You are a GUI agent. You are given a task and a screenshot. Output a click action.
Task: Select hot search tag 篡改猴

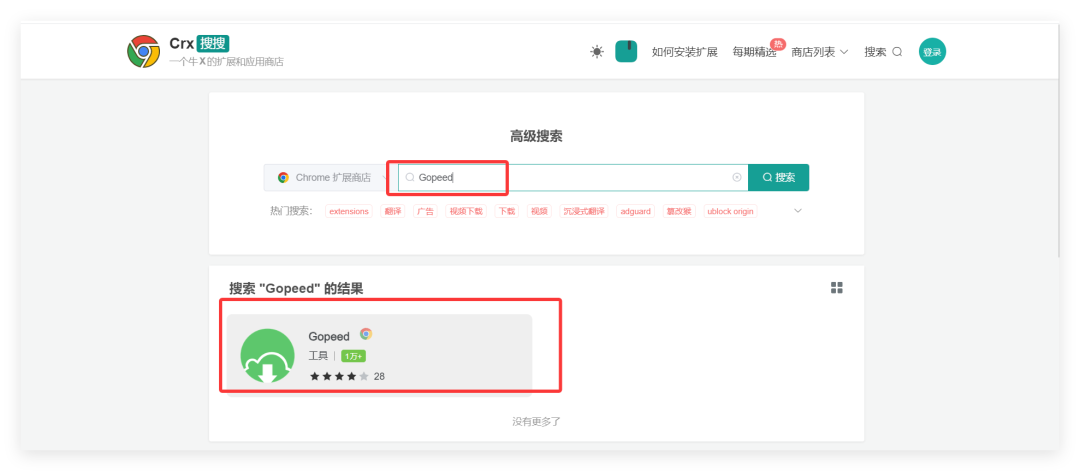[x=680, y=211]
